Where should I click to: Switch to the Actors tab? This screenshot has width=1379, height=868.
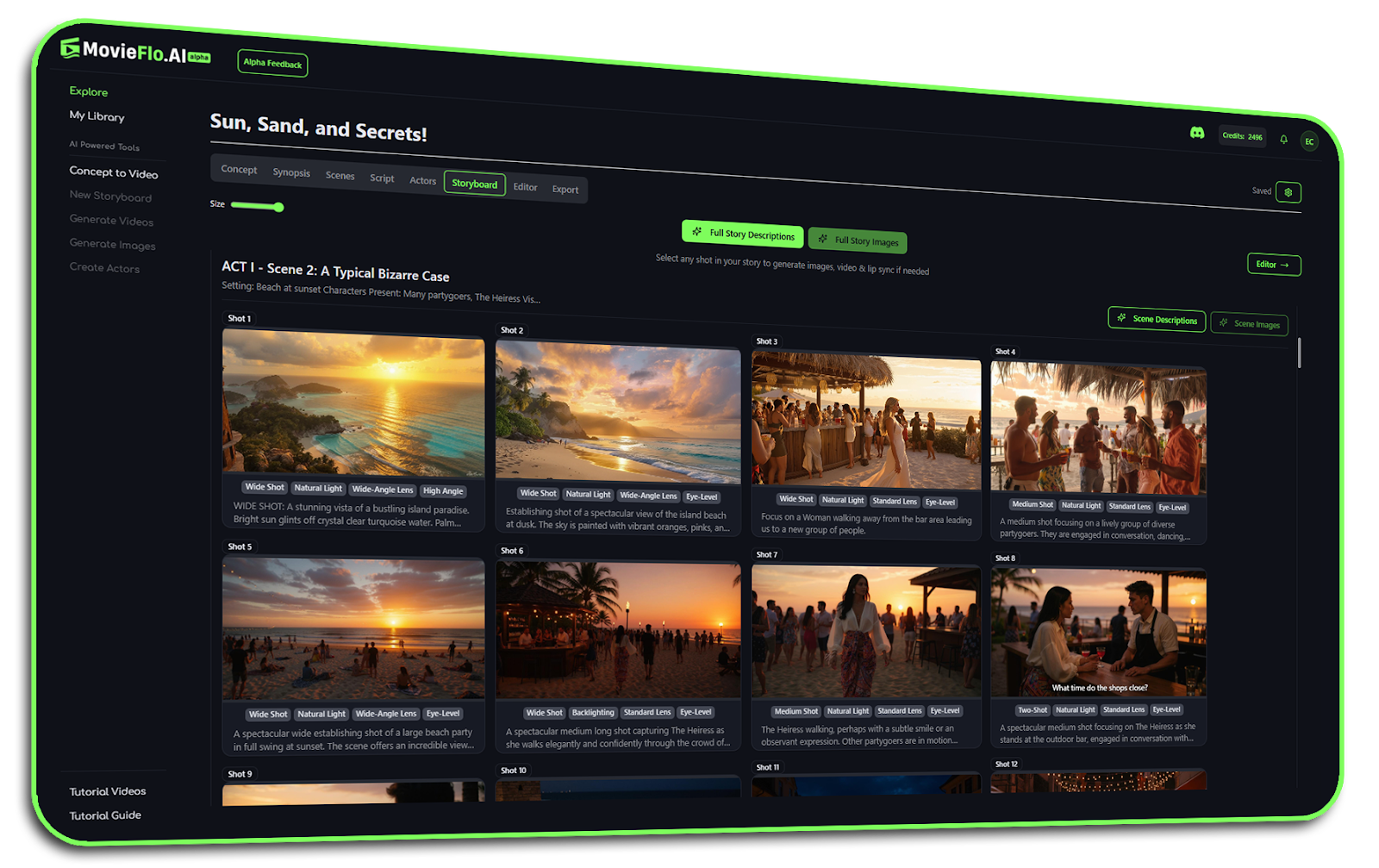point(422,181)
